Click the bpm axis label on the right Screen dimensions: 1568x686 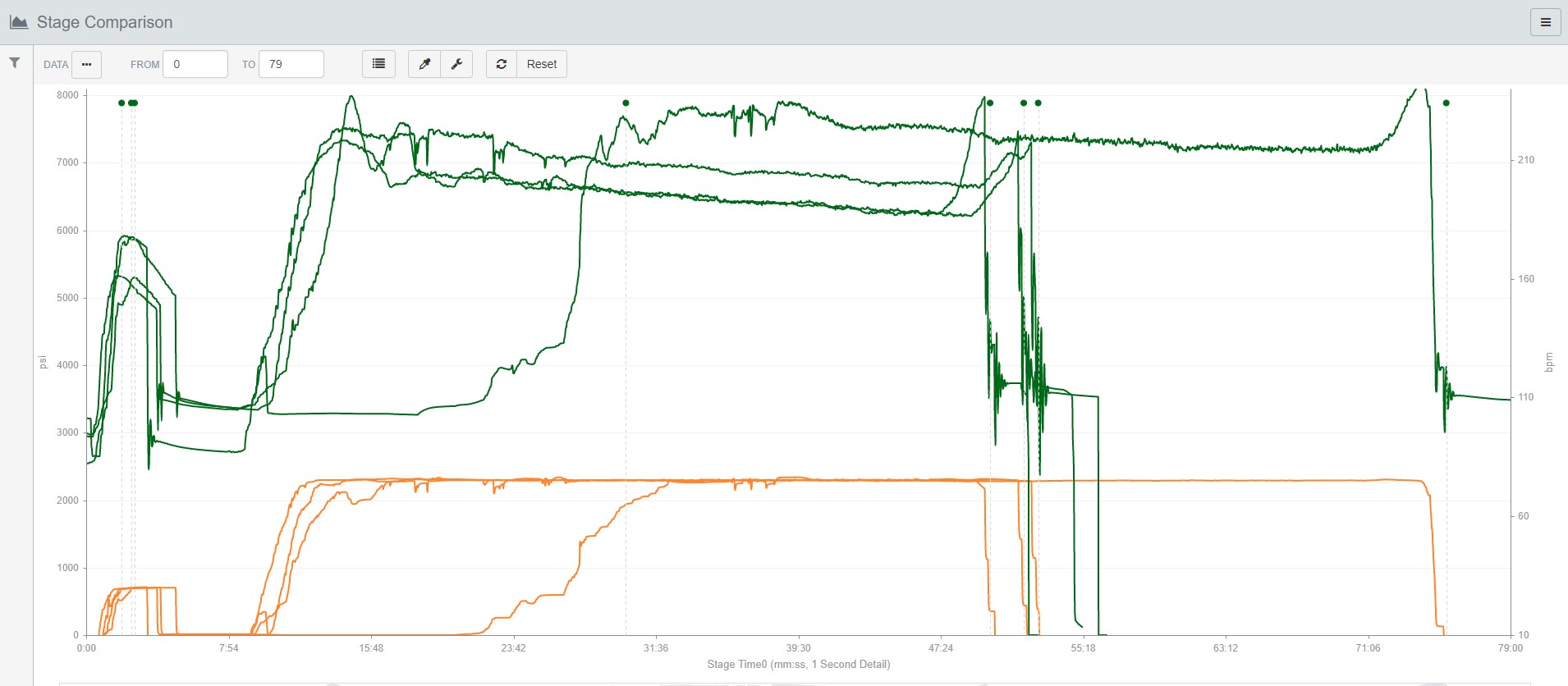[x=1549, y=362]
